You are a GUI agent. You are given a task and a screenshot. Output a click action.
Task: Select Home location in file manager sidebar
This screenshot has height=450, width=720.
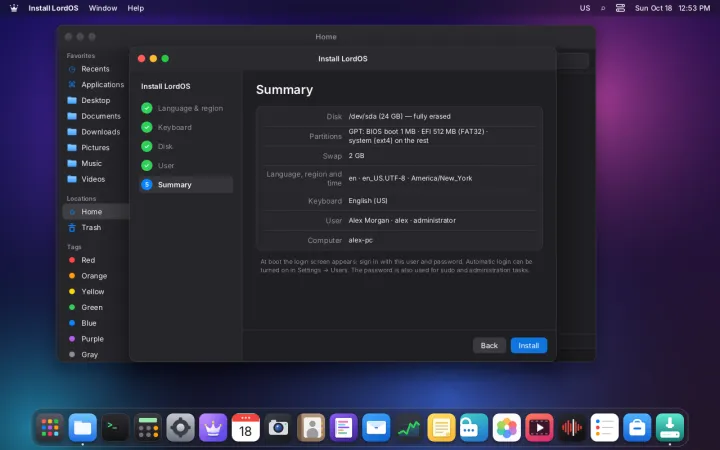95,212
